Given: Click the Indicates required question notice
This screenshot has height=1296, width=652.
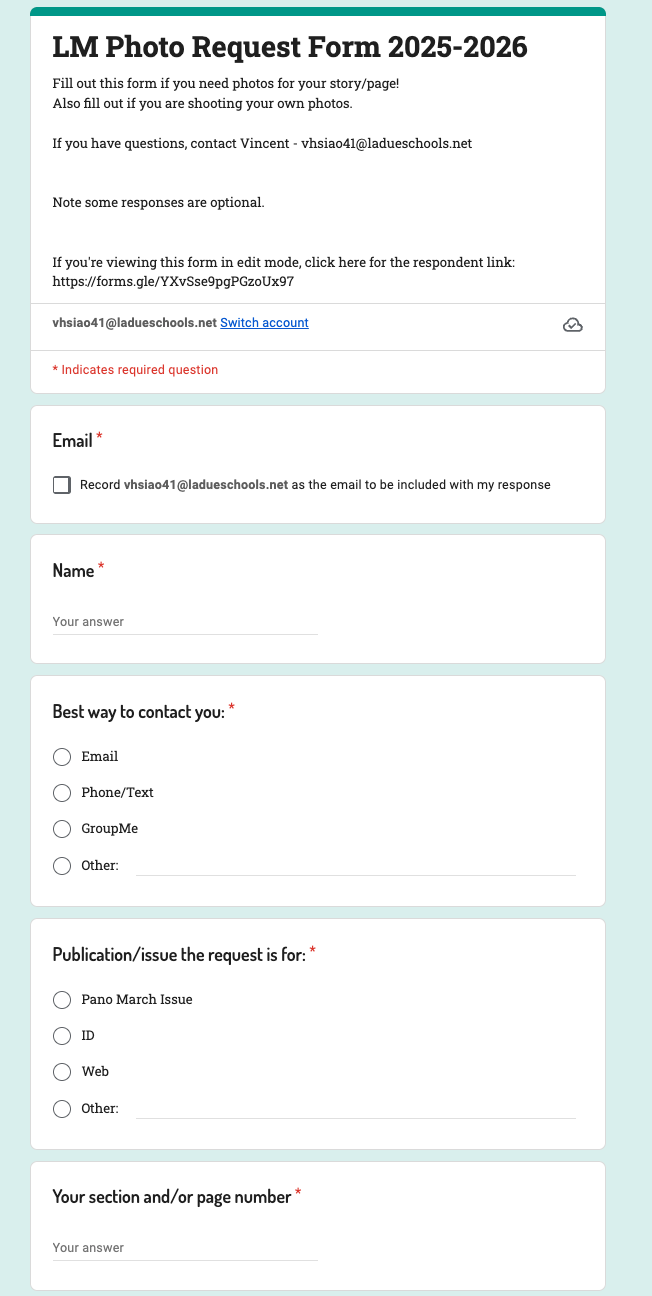Looking at the screenshot, I should point(135,370).
